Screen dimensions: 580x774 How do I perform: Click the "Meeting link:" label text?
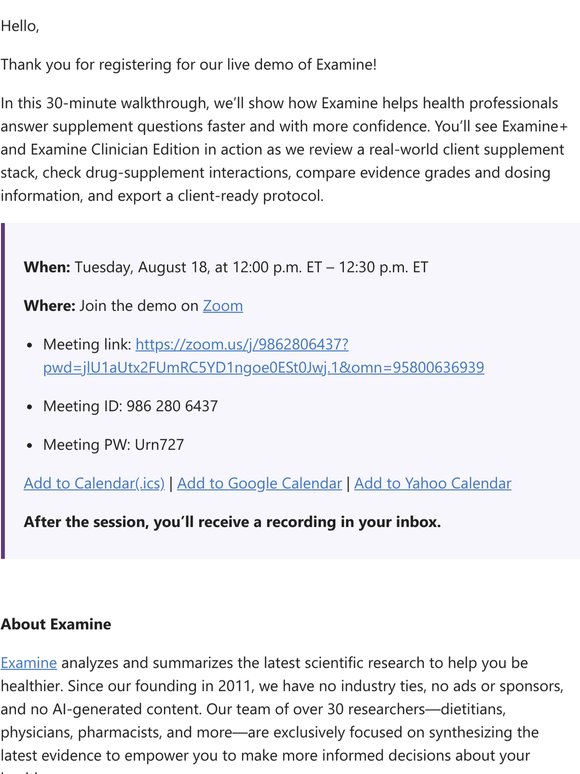(87, 345)
